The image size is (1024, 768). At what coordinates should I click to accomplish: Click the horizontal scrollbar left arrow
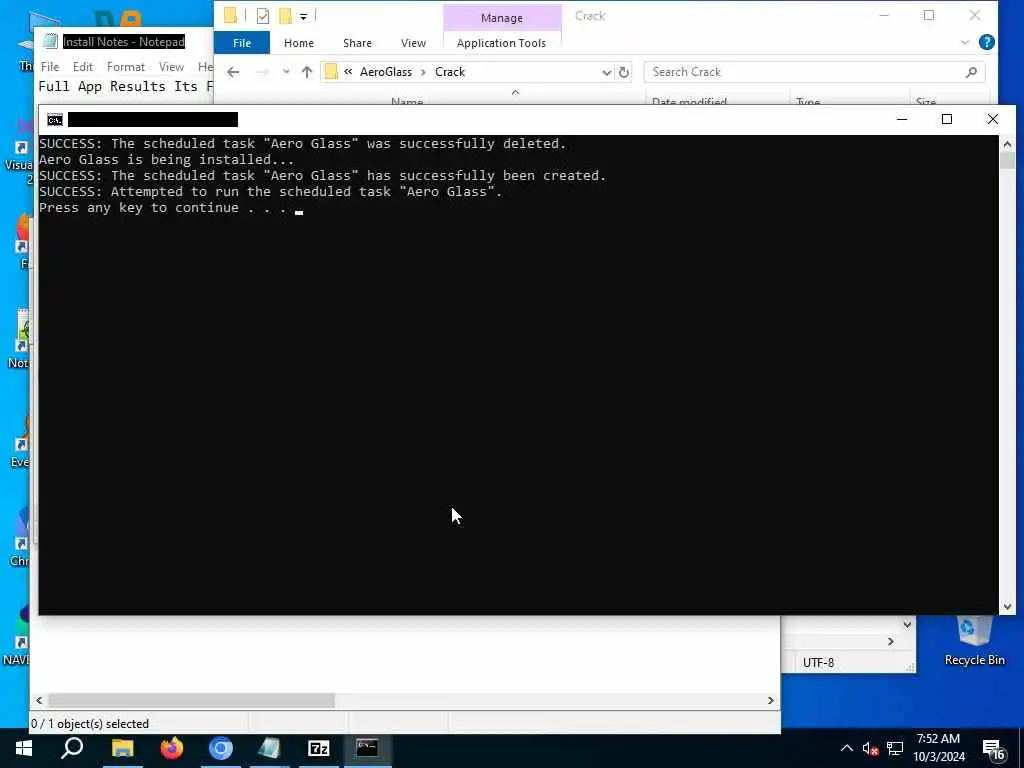tap(39, 700)
